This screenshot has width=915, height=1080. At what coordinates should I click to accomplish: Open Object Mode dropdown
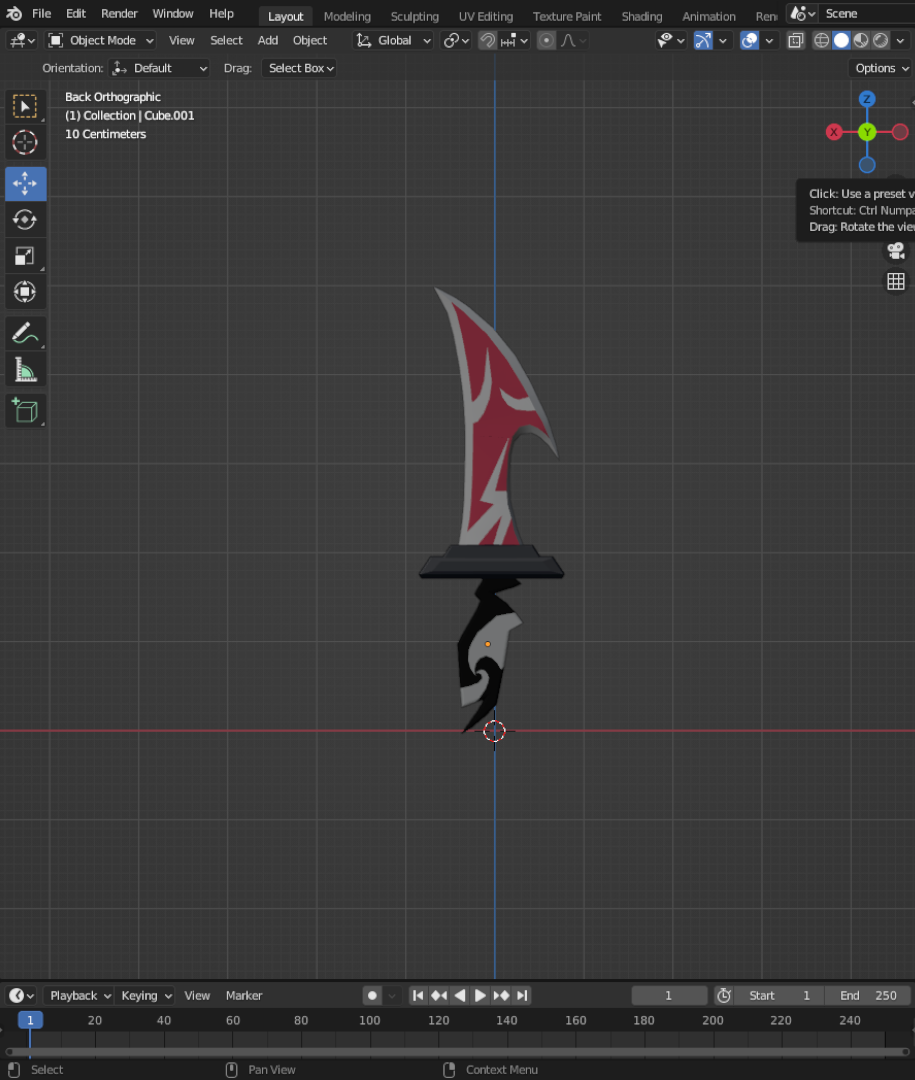101,41
